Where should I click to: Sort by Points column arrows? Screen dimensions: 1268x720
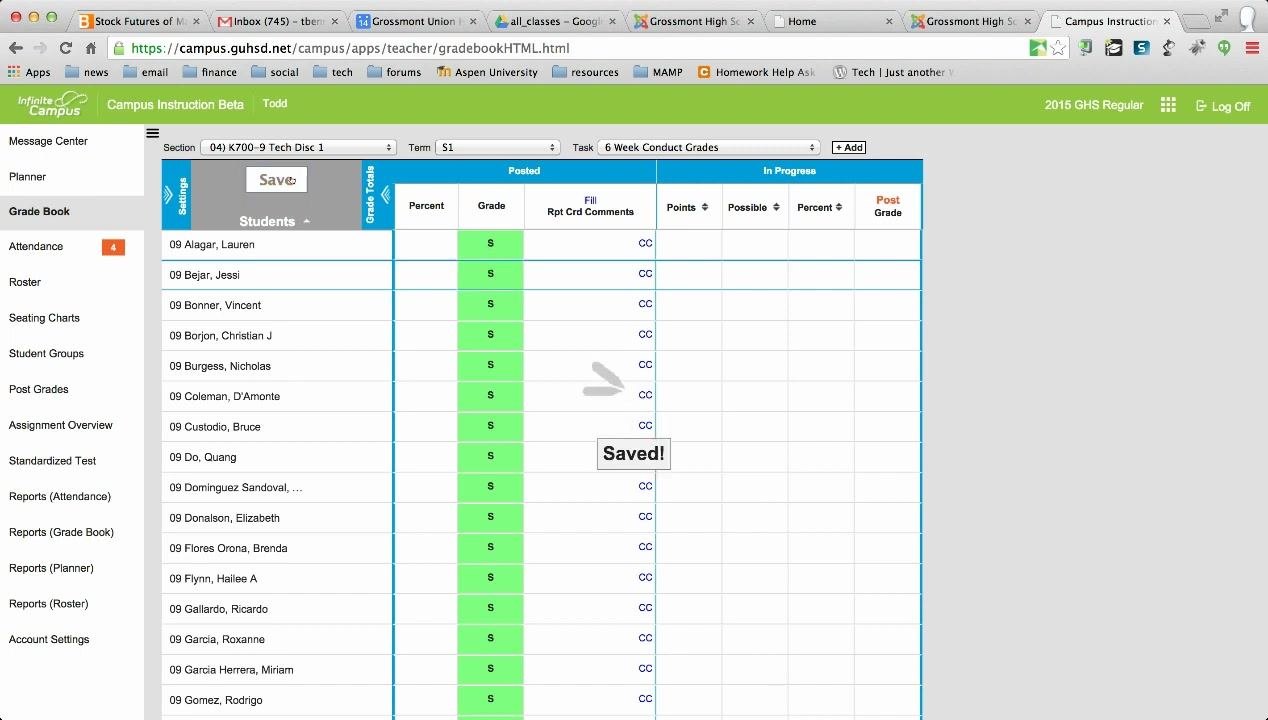705,207
